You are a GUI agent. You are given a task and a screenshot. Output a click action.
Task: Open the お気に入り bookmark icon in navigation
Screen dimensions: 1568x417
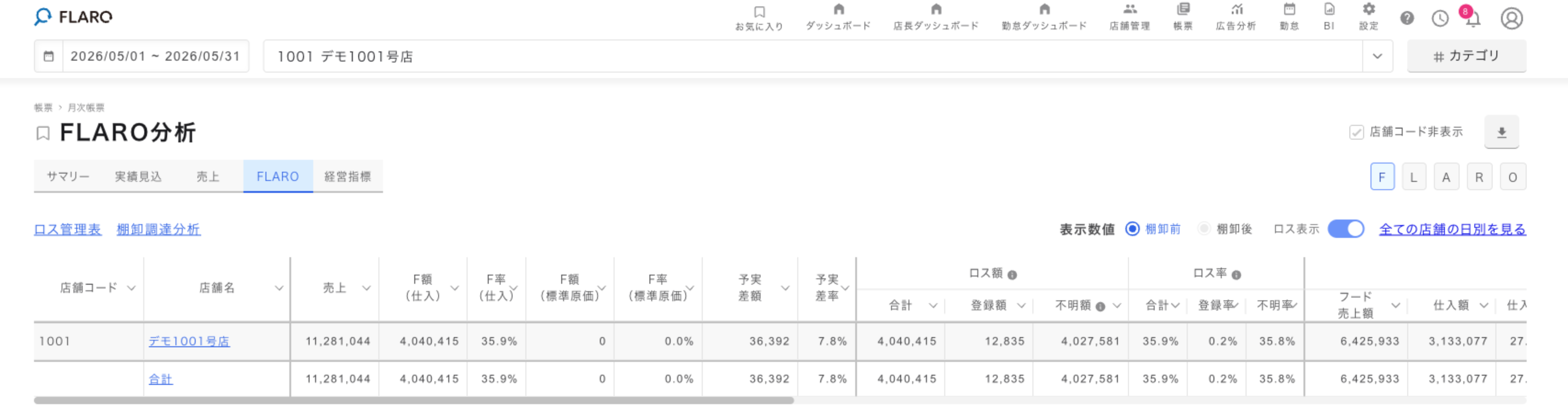pos(759,12)
